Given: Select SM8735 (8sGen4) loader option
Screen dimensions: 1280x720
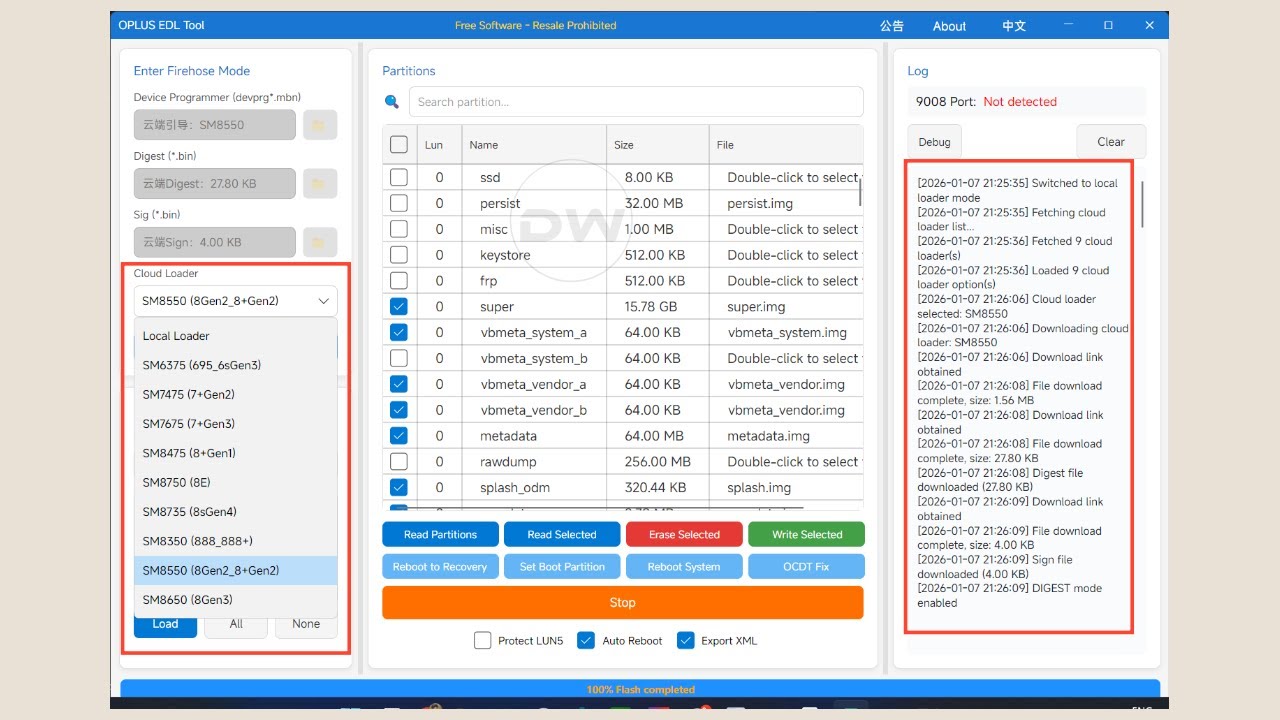Looking at the screenshot, I should tap(236, 512).
